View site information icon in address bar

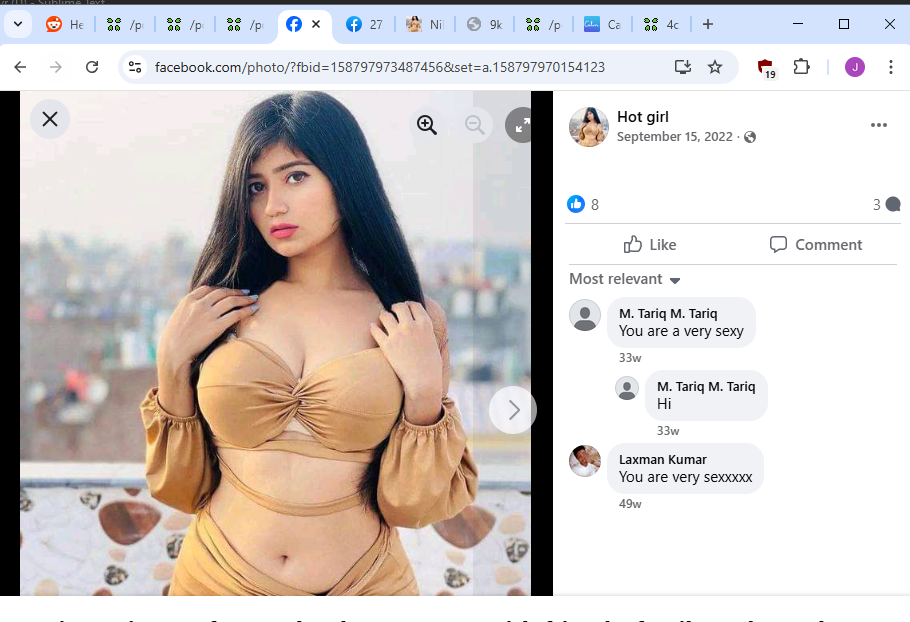pos(135,67)
